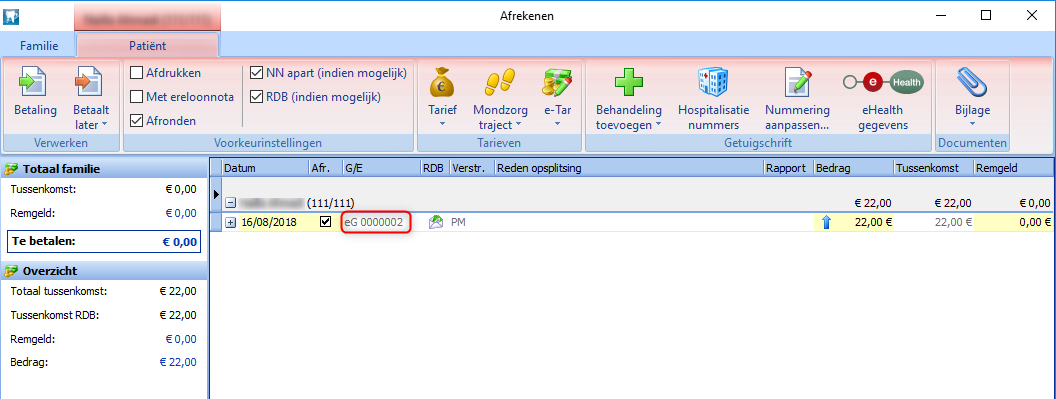
Task: Open the Behandeling toevoegen dropdown arrow
Action: pyautogui.click(x=658, y=125)
